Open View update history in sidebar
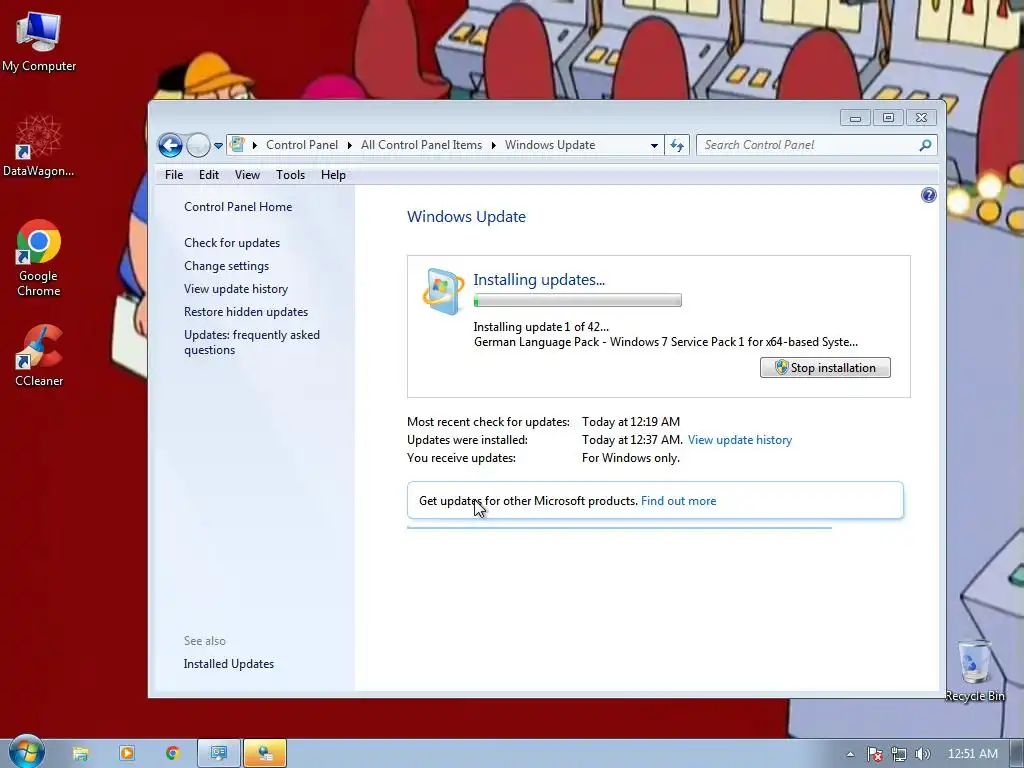The height and width of the screenshot is (768, 1024). [236, 289]
